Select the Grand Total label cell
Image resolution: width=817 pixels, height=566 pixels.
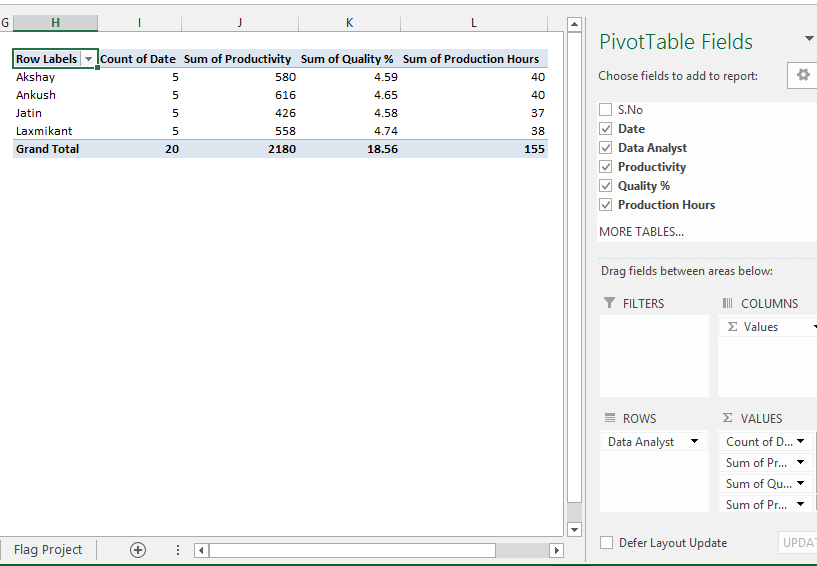(x=55, y=149)
